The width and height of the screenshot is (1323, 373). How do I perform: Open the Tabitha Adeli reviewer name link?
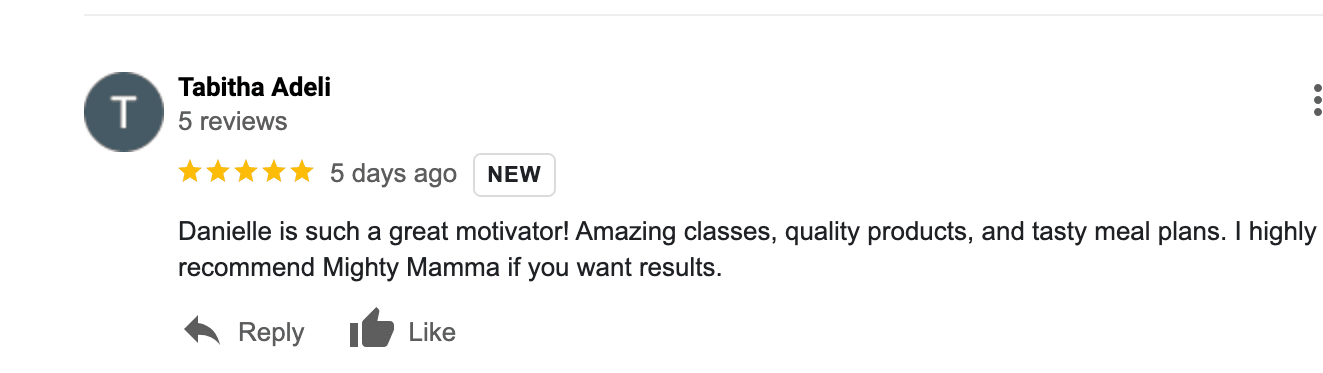point(254,88)
